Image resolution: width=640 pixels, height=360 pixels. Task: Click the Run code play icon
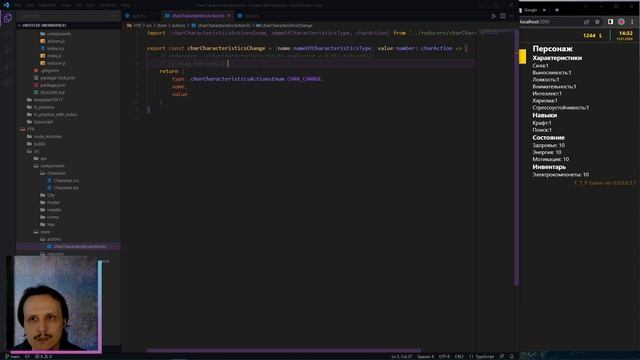[x=494, y=16]
